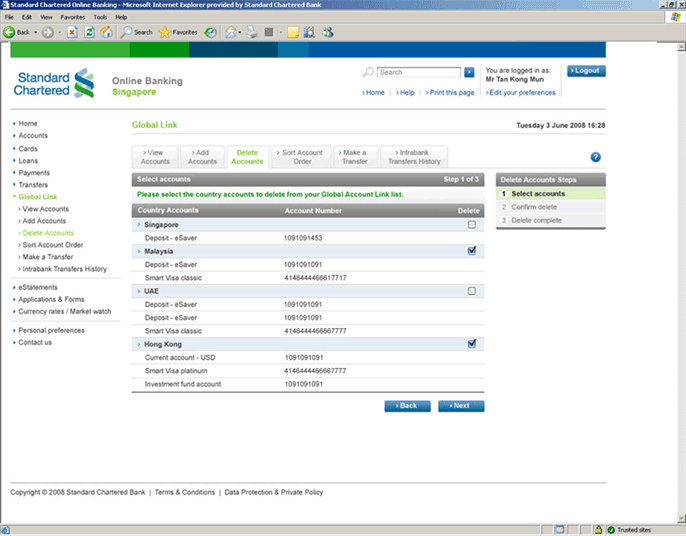This screenshot has width=686, height=536.
Task: Open the File menu
Action: point(9,17)
